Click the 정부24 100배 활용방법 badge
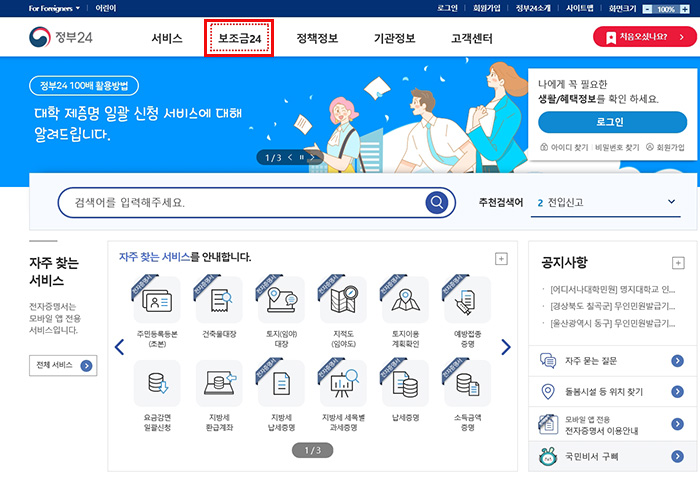This screenshot has height=480, width=700. (84, 86)
